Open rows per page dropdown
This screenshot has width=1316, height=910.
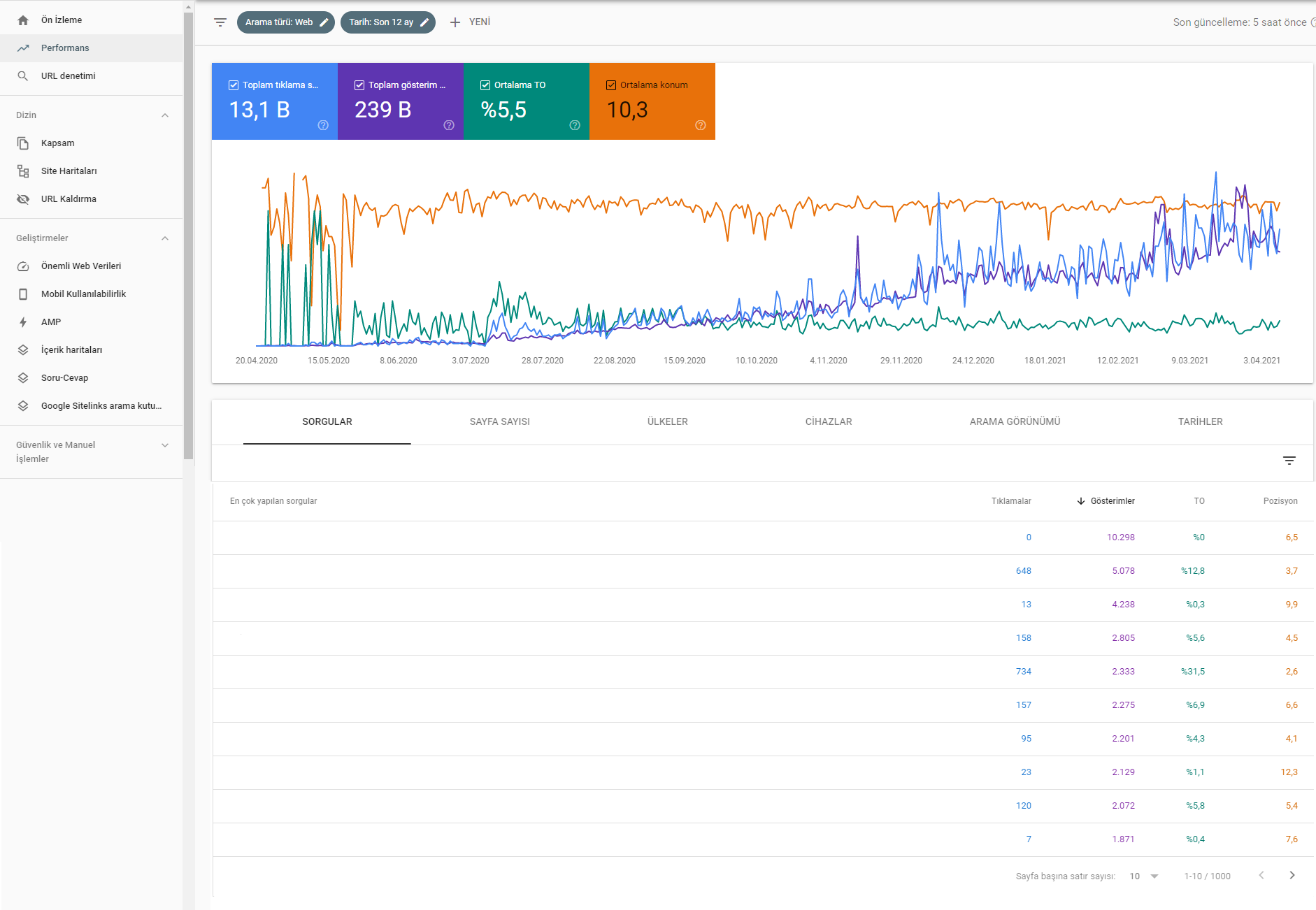point(1144,876)
